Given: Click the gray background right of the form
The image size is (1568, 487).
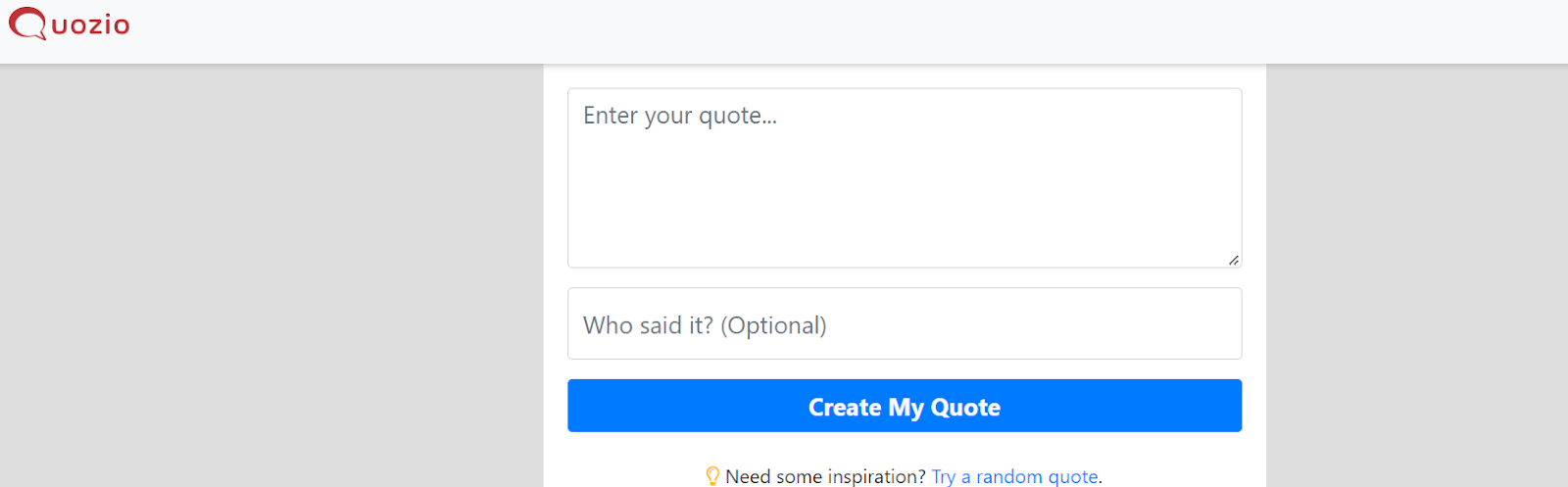Looking at the screenshot, I should click(1417, 275).
